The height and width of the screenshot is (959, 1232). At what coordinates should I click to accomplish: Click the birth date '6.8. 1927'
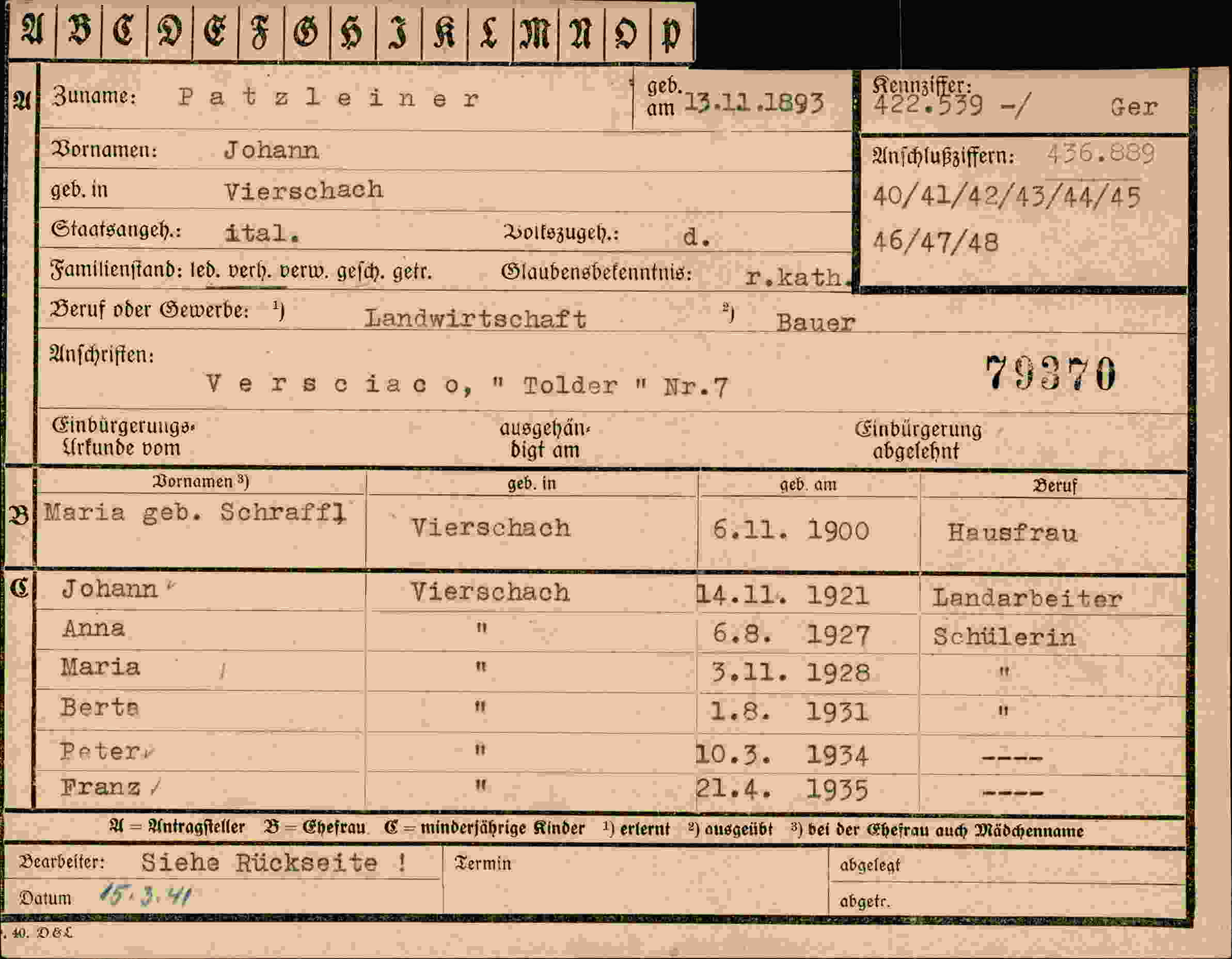(x=791, y=635)
